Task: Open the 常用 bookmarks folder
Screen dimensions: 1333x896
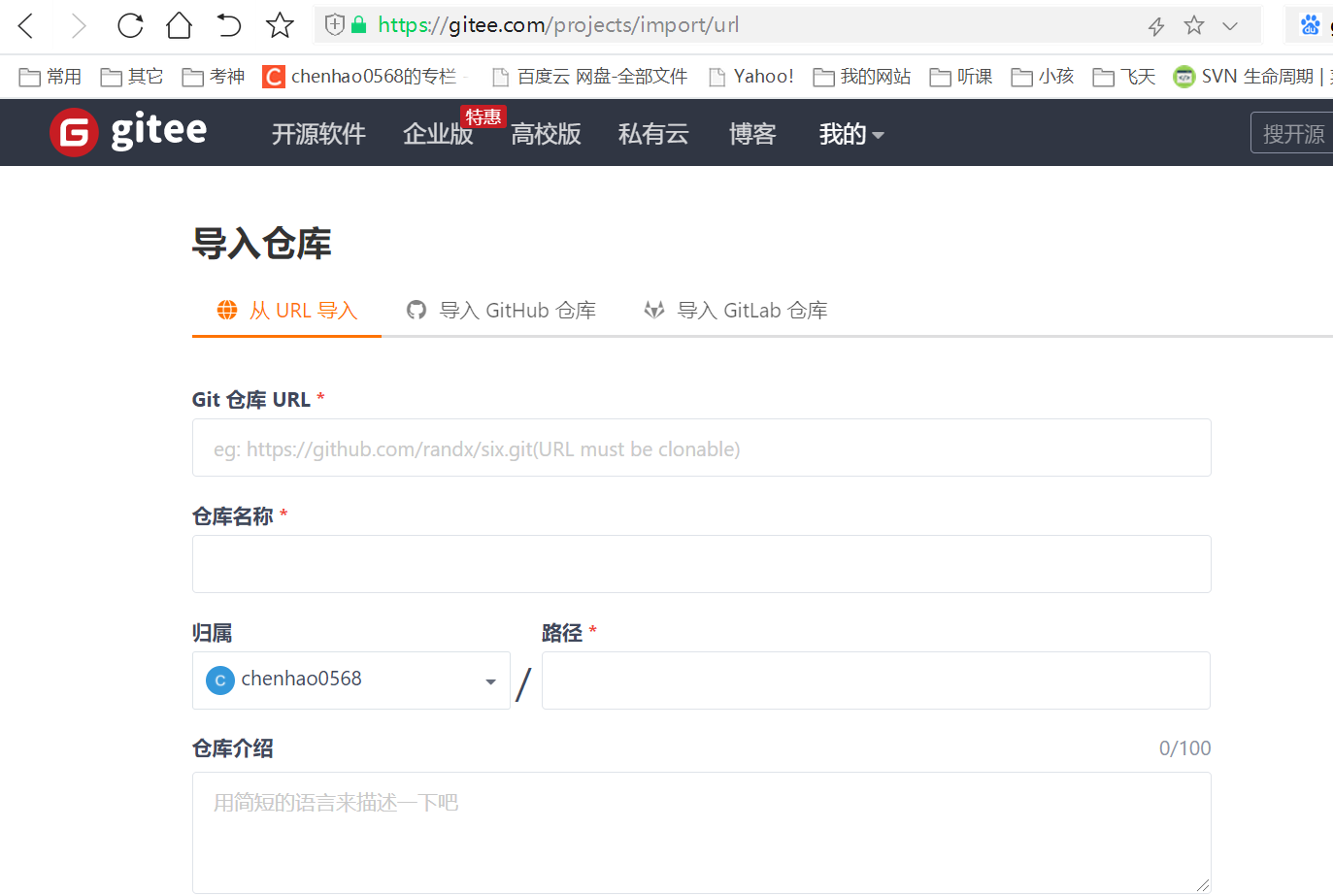Action: coord(50,77)
